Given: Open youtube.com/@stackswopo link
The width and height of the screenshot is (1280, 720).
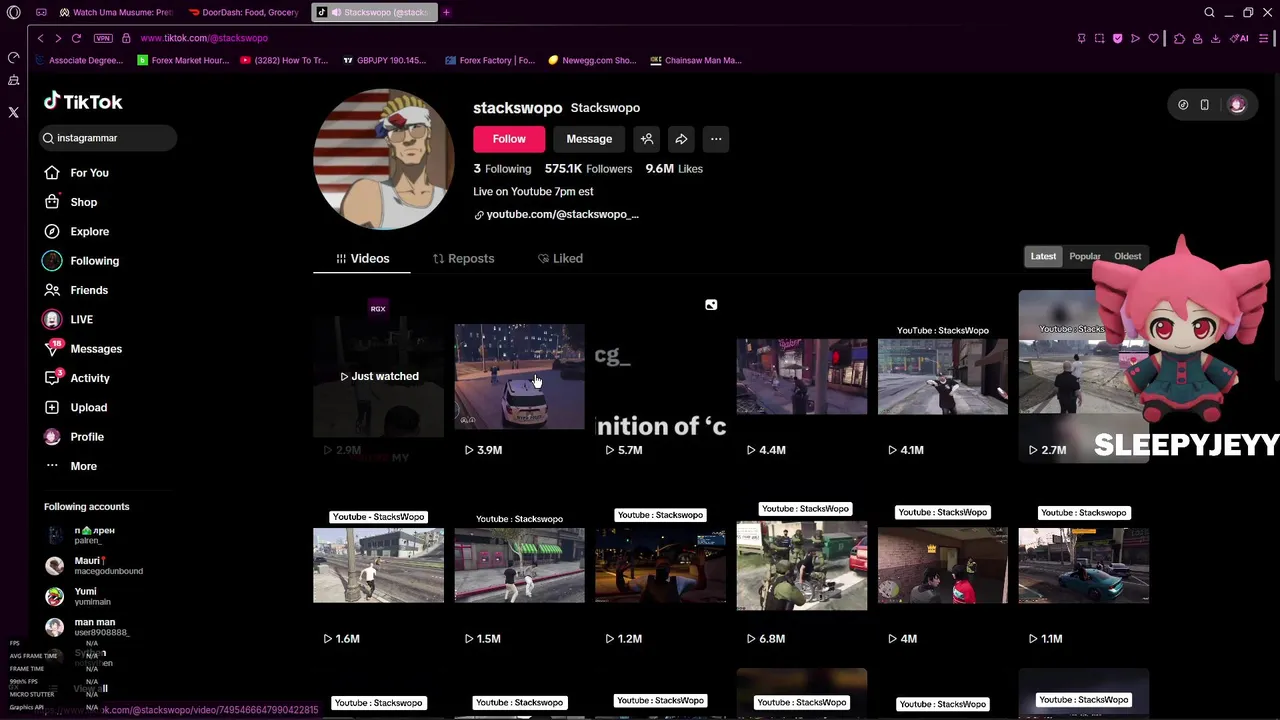Looking at the screenshot, I should 556,214.
